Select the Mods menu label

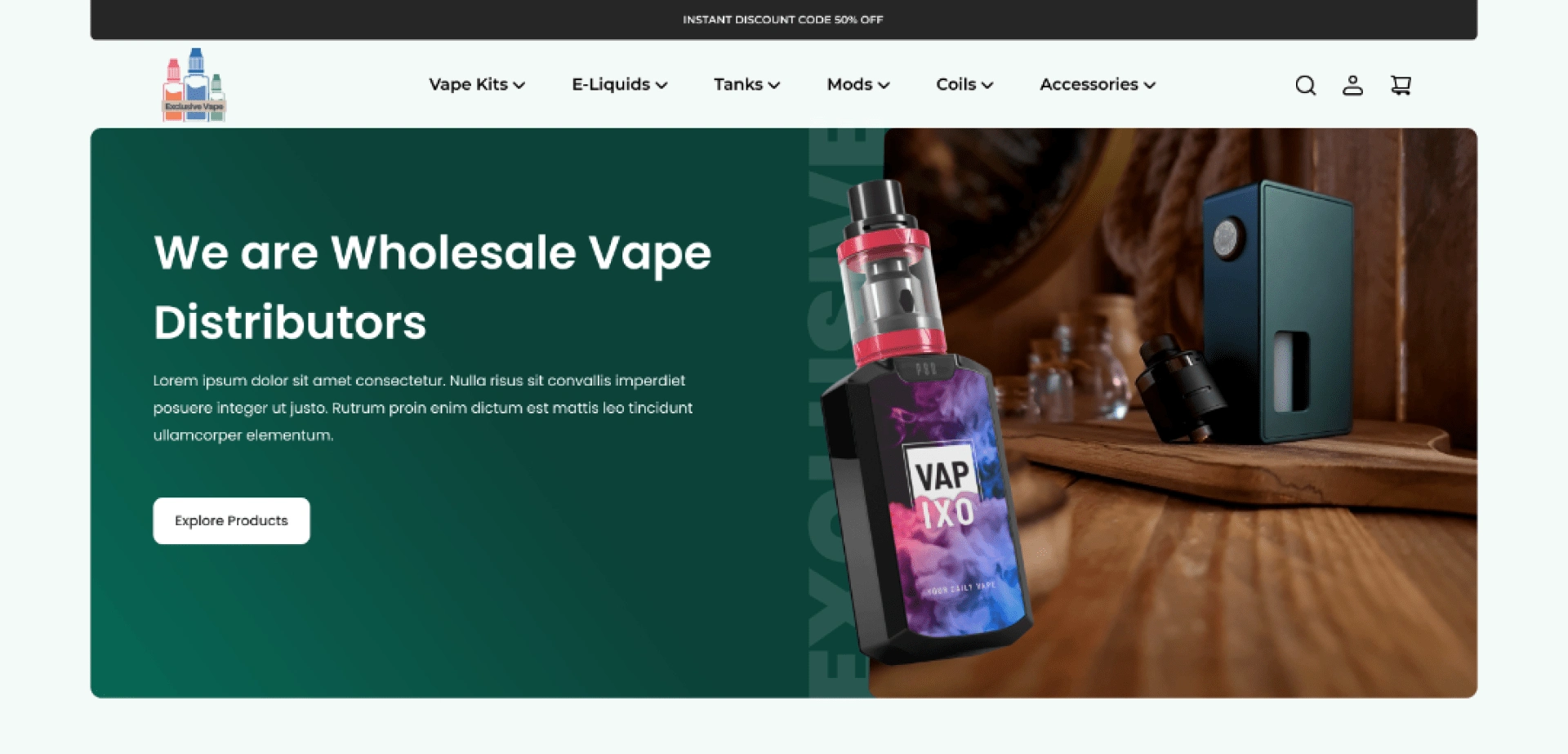[849, 84]
